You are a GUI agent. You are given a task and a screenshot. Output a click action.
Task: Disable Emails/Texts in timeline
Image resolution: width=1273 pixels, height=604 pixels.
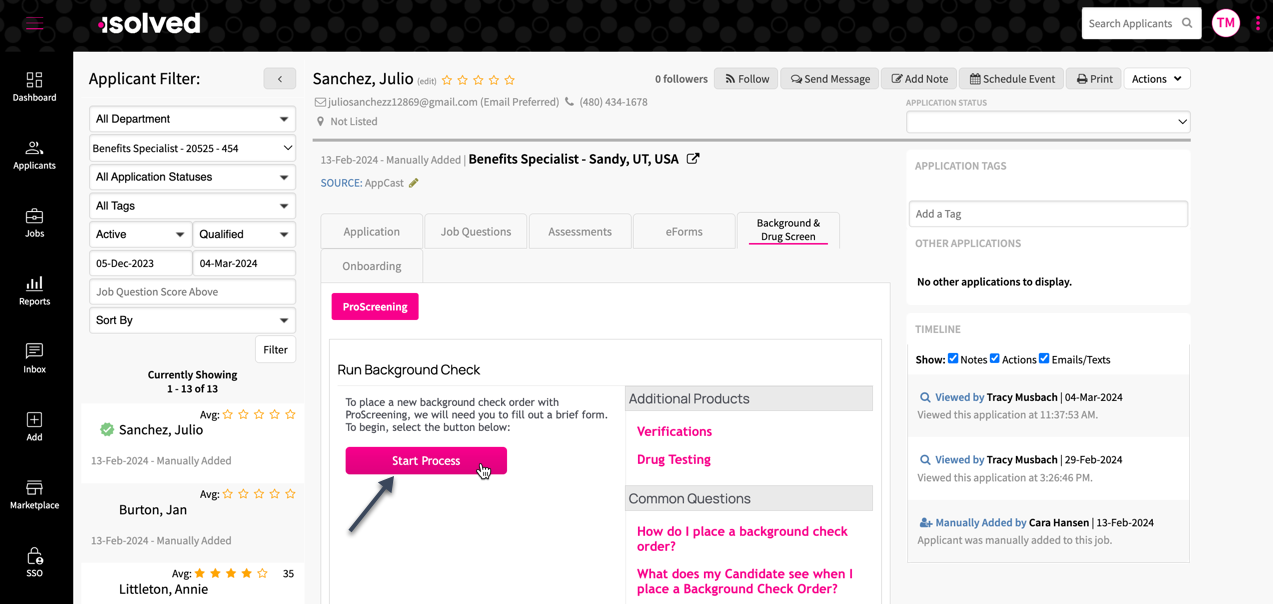(x=1044, y=358)
